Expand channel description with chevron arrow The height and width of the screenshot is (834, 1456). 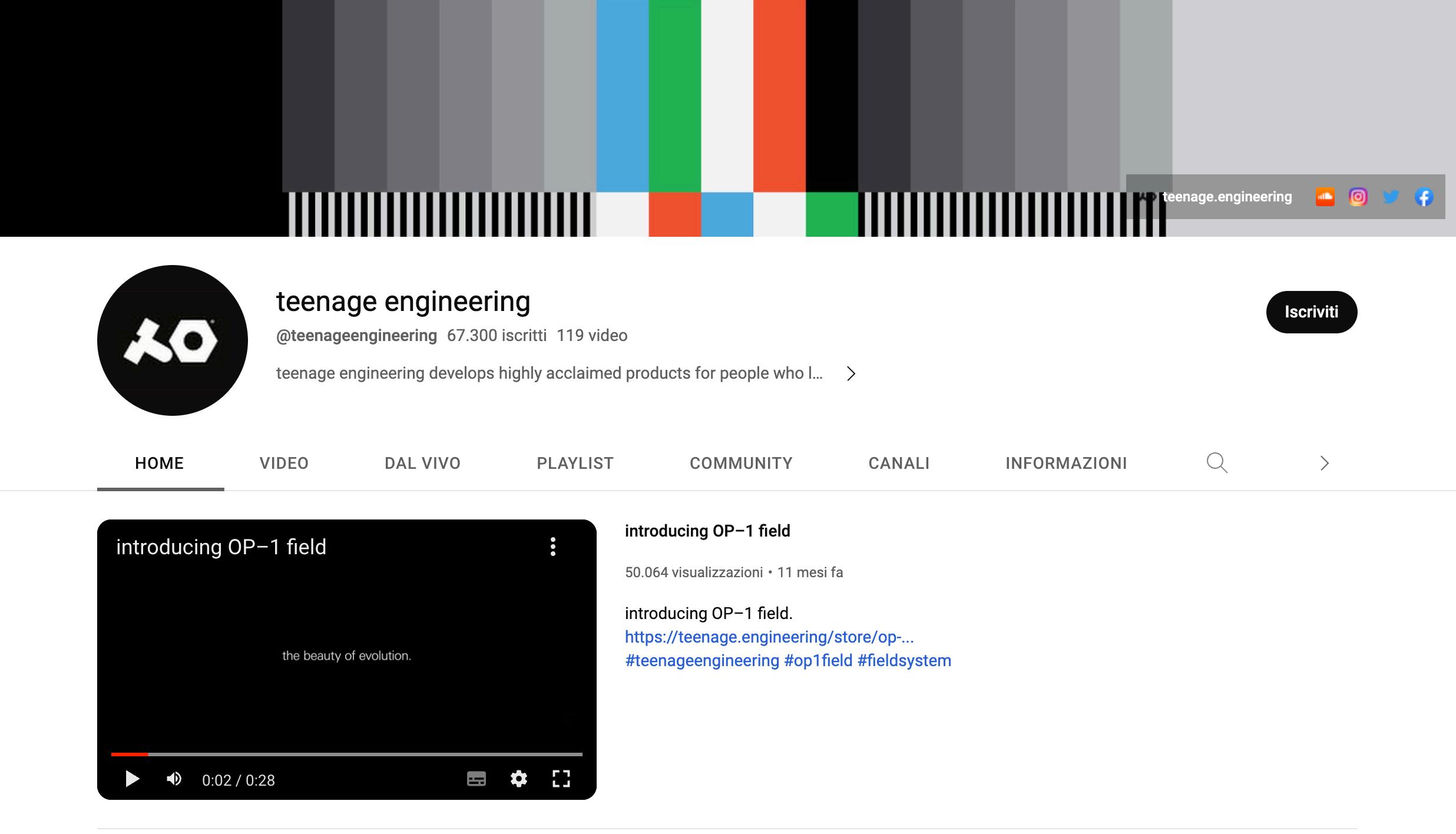coord(851,373)
